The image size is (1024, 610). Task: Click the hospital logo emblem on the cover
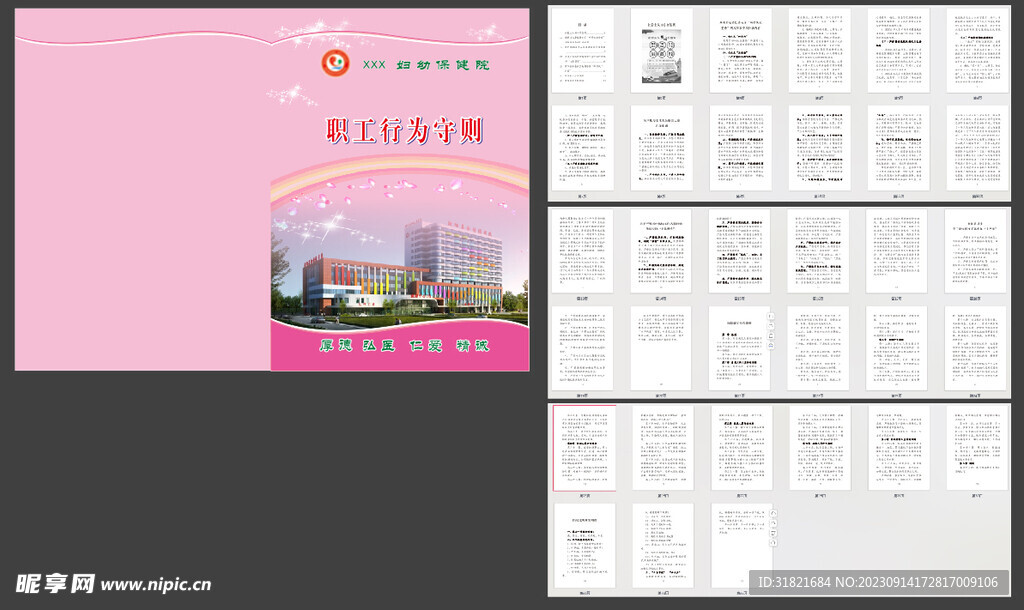[335, 61]
